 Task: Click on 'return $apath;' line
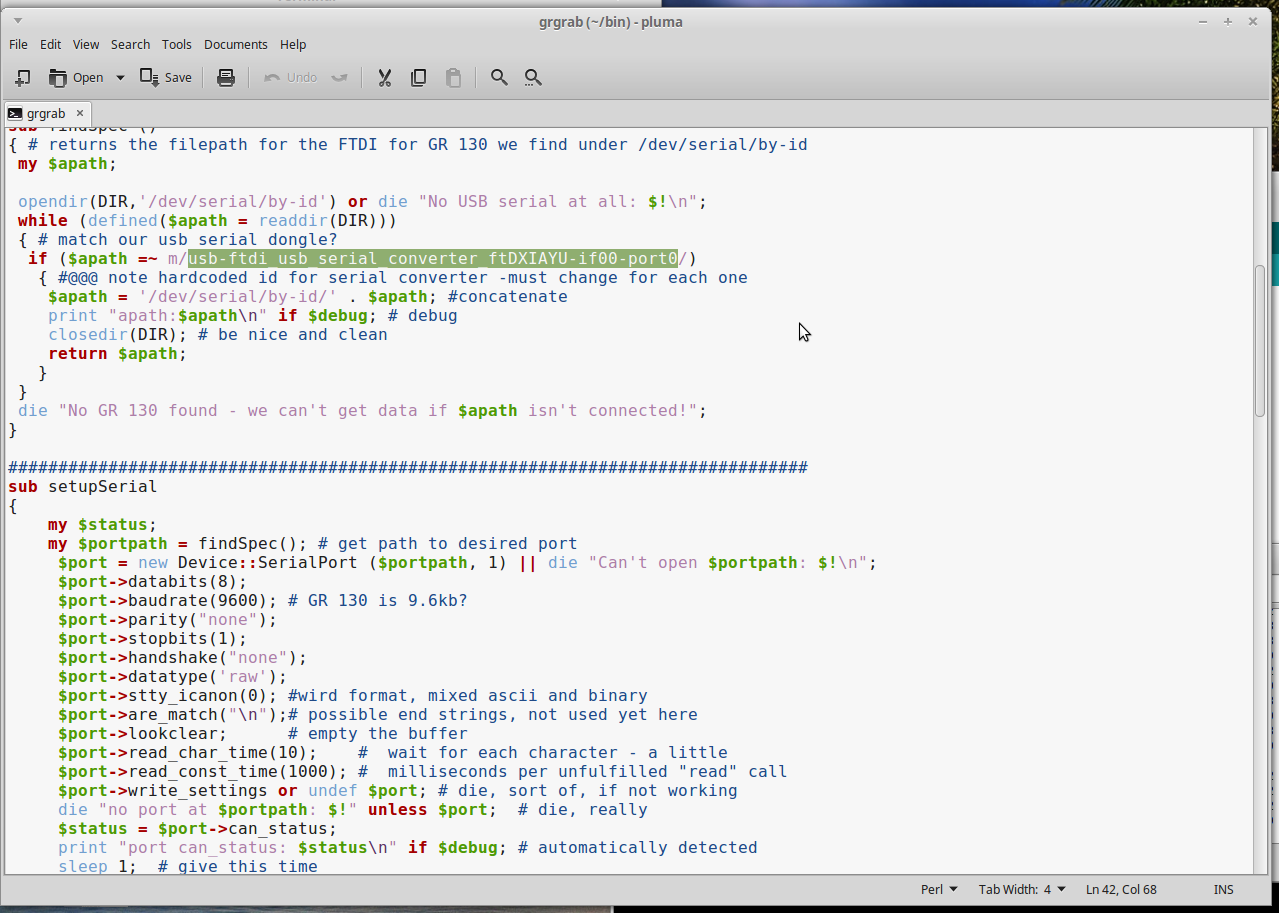118,353
